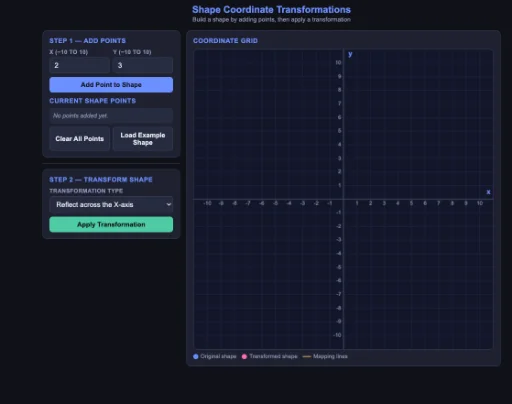Open the Transformation Type dropdown
The image size is (512, 404).
pyautogui.click(x=111, y=205)
